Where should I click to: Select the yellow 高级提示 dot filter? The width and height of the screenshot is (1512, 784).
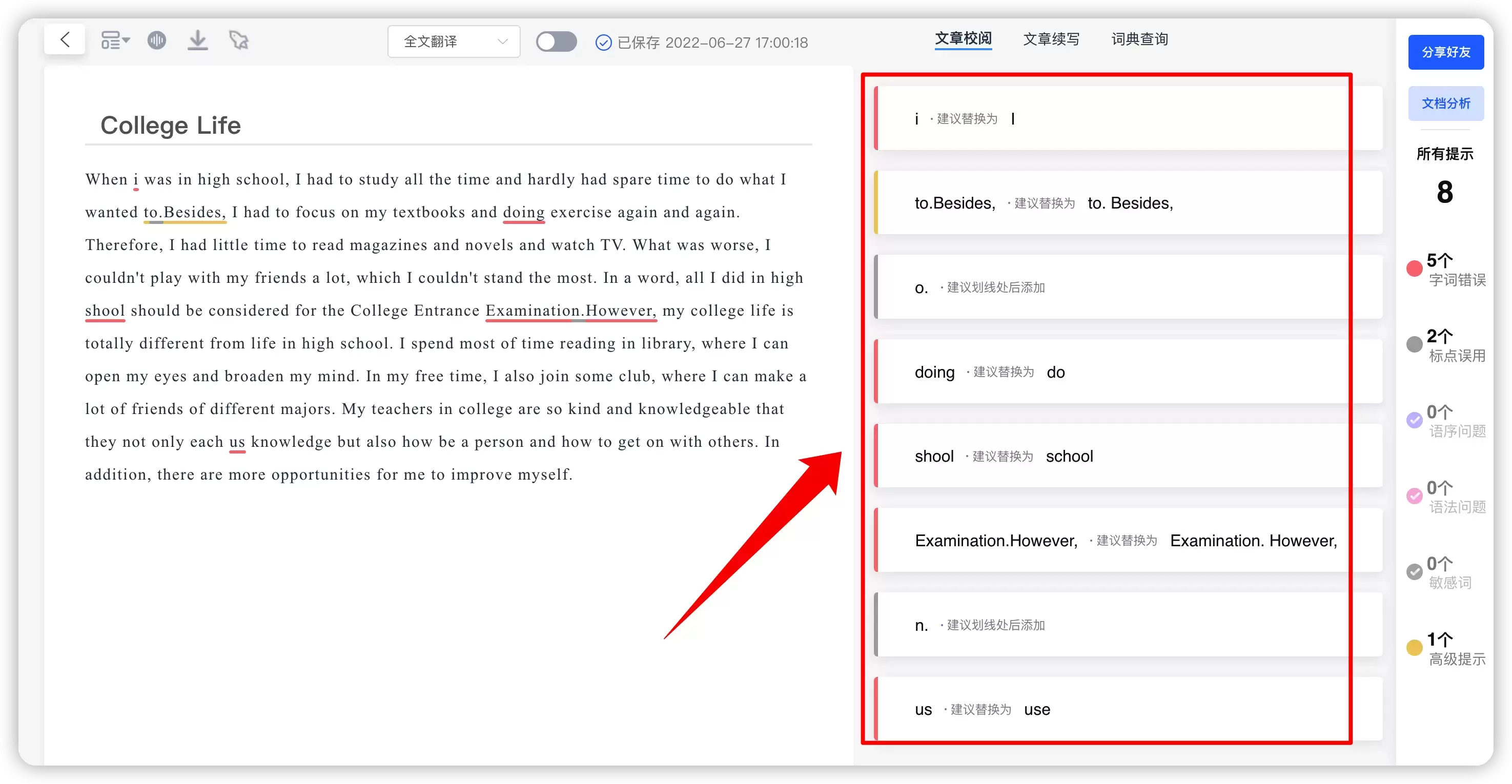1415,648
